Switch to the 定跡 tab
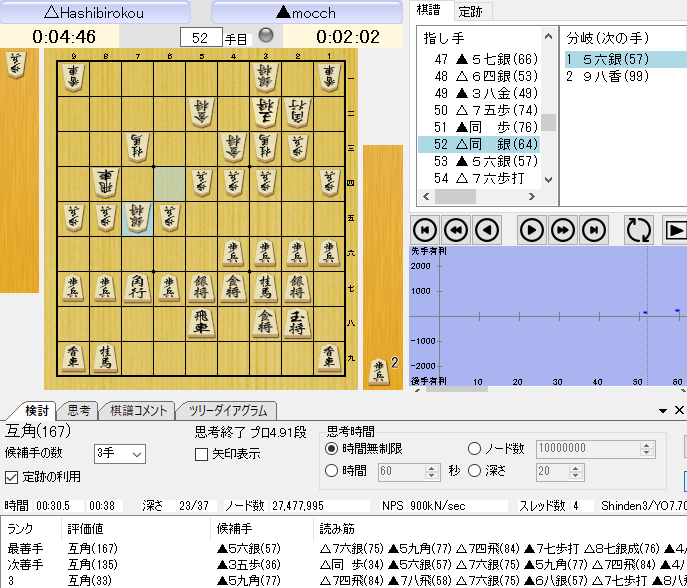687x588 pixels. 471,11
